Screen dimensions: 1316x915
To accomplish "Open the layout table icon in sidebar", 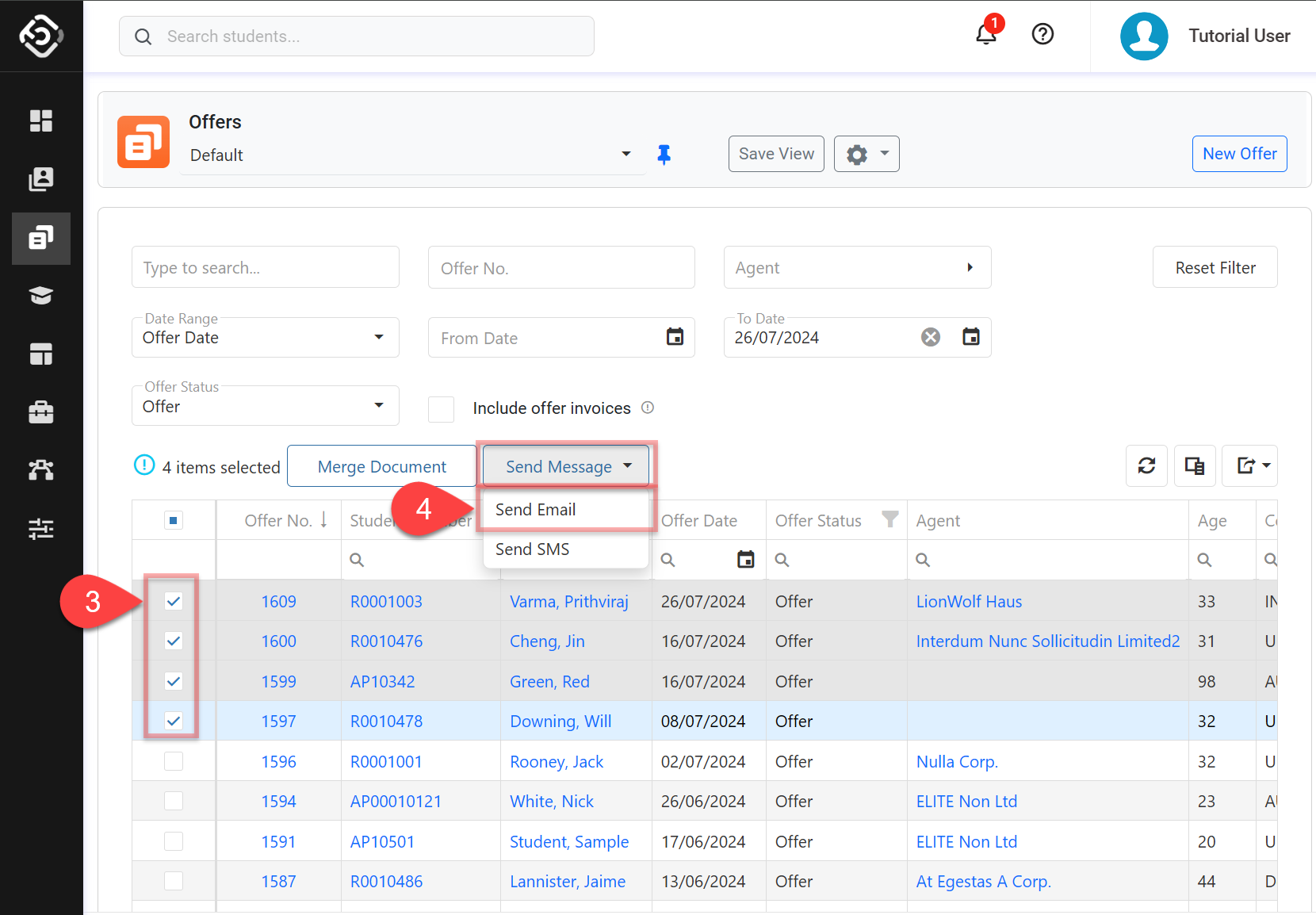I will click(x=41, y=354).
